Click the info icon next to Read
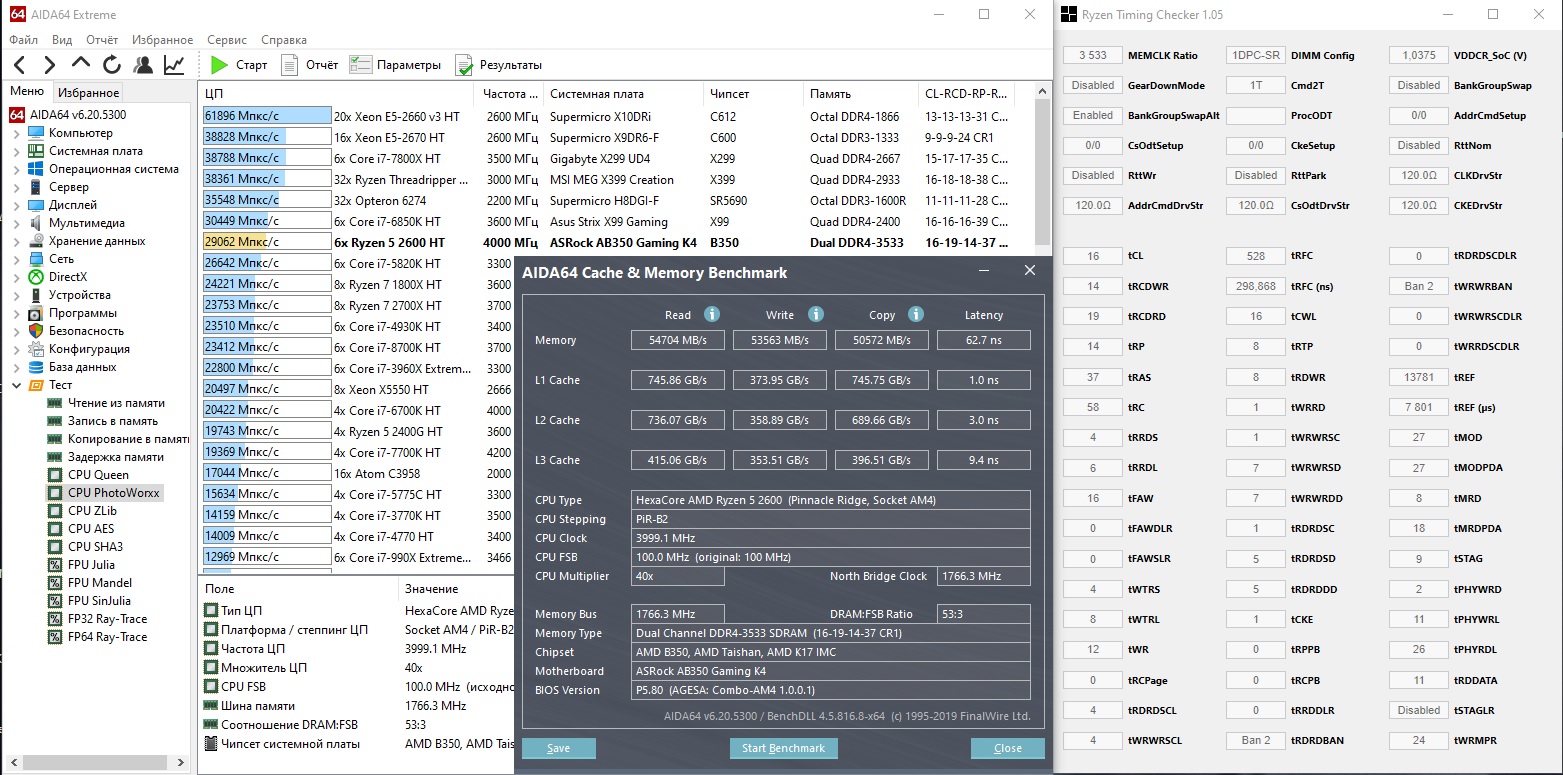The width and height of the screenshot is (1563, 775). (712, 314)
